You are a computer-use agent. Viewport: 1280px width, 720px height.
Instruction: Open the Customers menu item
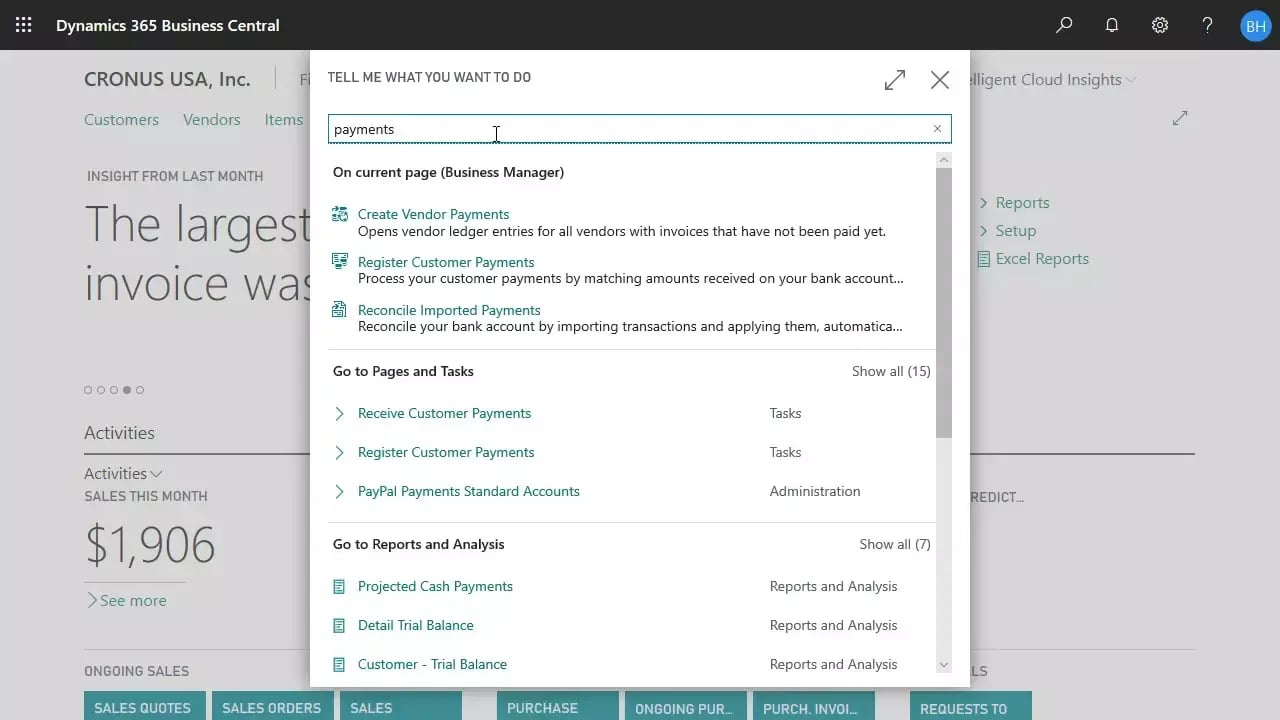coord(121,119)
